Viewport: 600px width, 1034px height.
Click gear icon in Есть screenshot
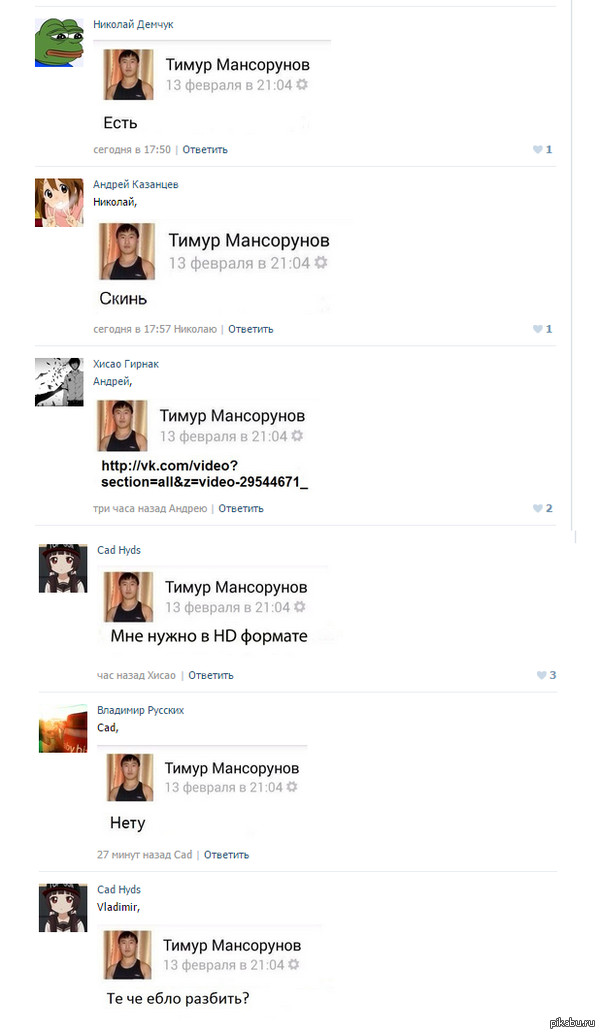coord(302,84)
